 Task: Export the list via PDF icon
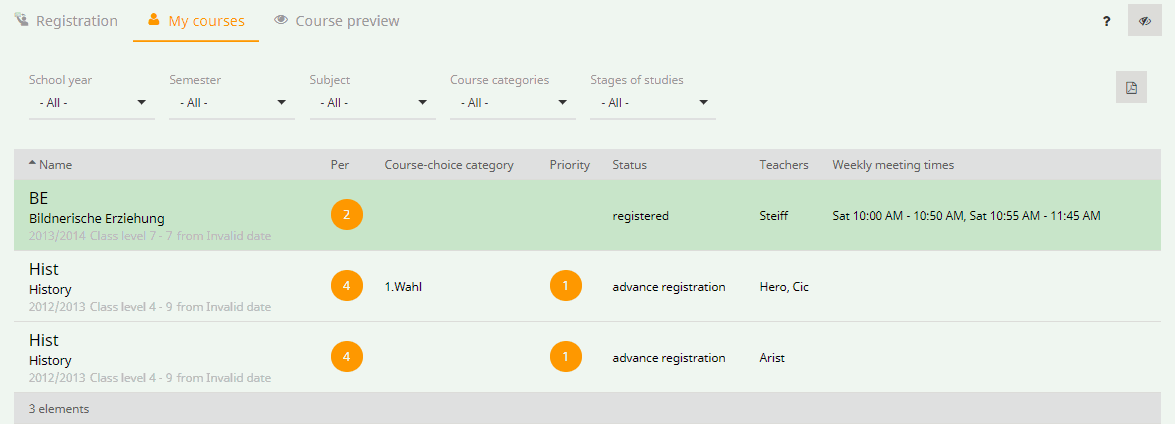click(x=1131, y=88)
